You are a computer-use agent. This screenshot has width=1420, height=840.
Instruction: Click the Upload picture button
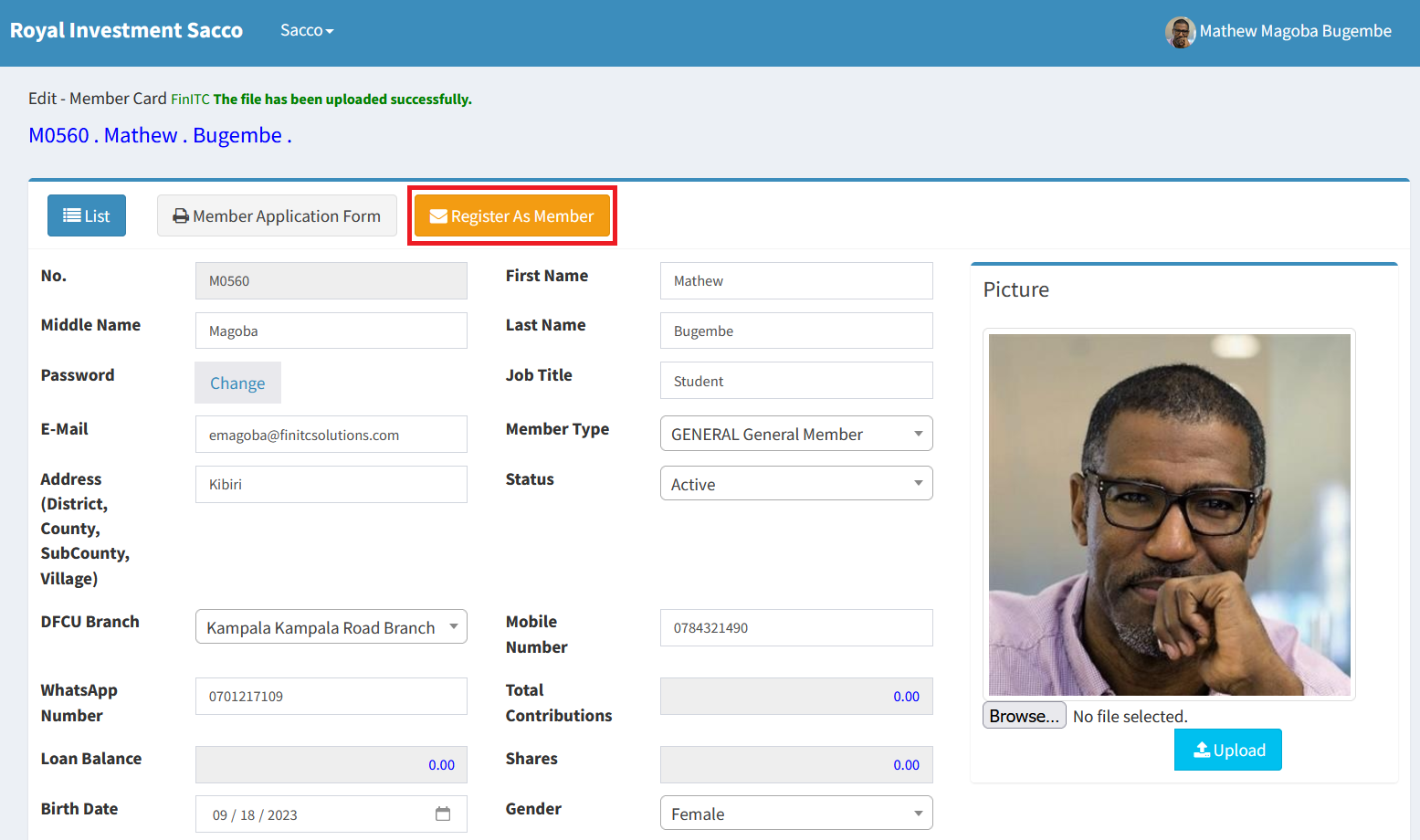(1227, 750)
